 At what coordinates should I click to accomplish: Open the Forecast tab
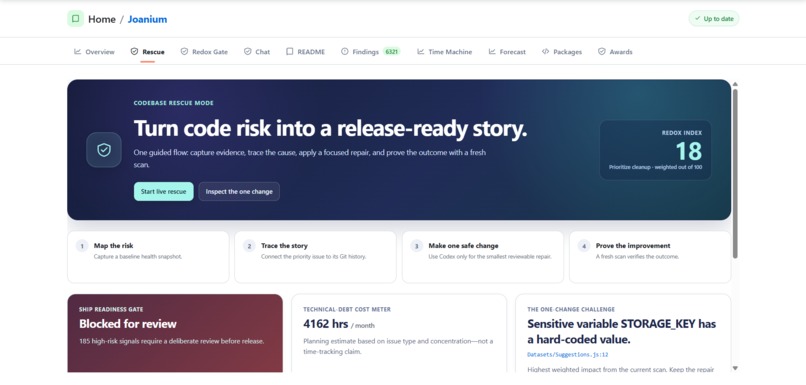tap(507, 52)
